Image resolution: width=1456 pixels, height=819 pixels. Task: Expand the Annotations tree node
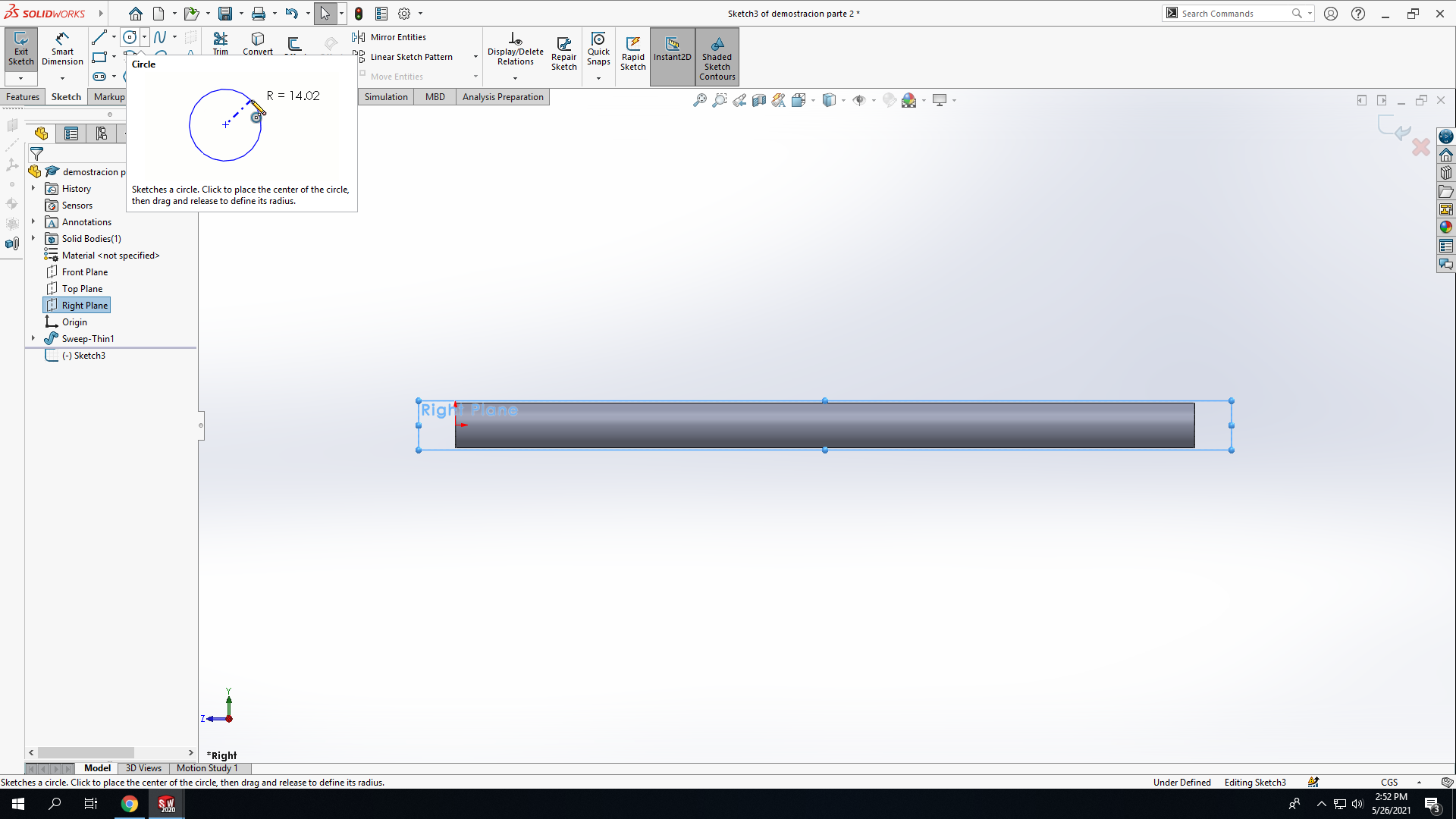[33, 221]
